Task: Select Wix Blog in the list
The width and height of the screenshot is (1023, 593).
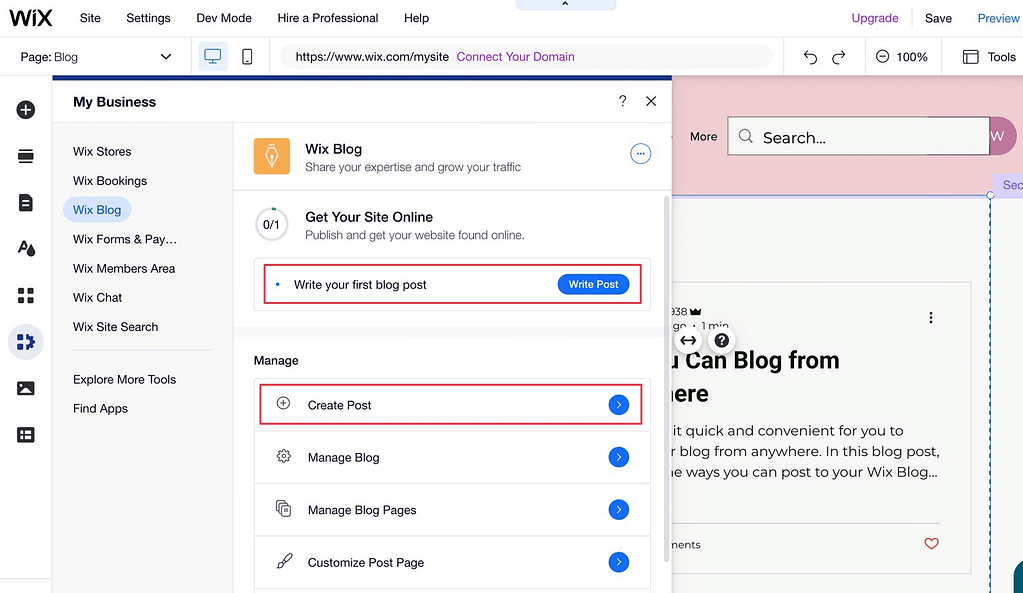Action: pos(97,209)
